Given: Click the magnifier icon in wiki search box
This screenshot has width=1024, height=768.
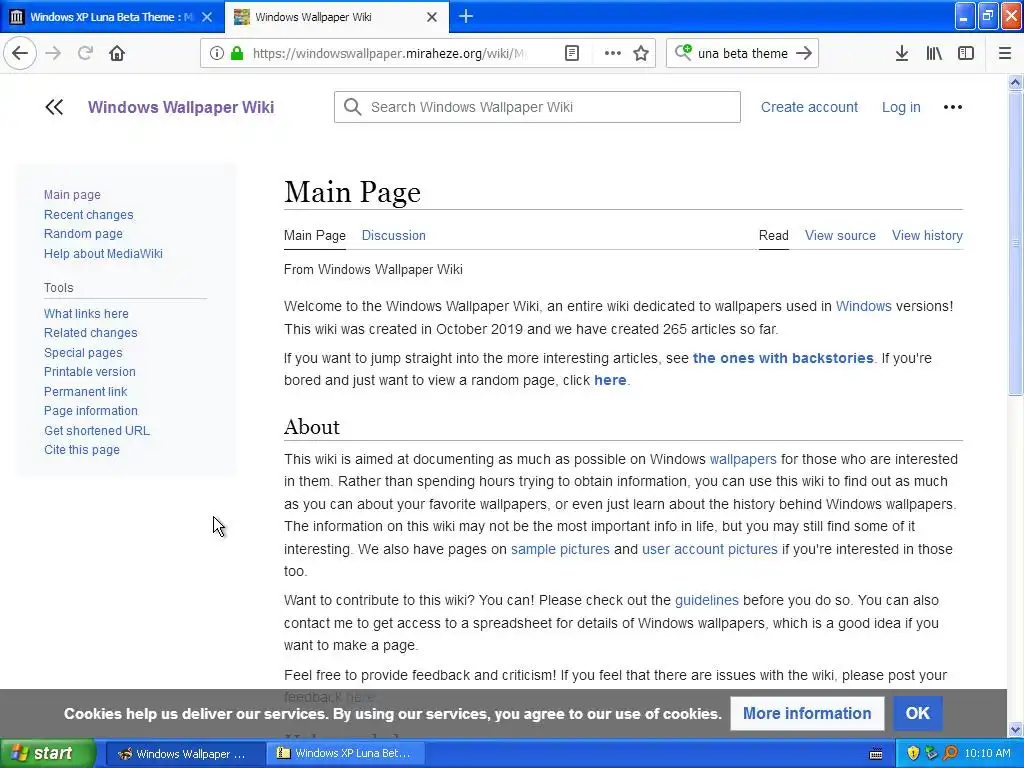Looking at the screenshot, I should 353,107.
